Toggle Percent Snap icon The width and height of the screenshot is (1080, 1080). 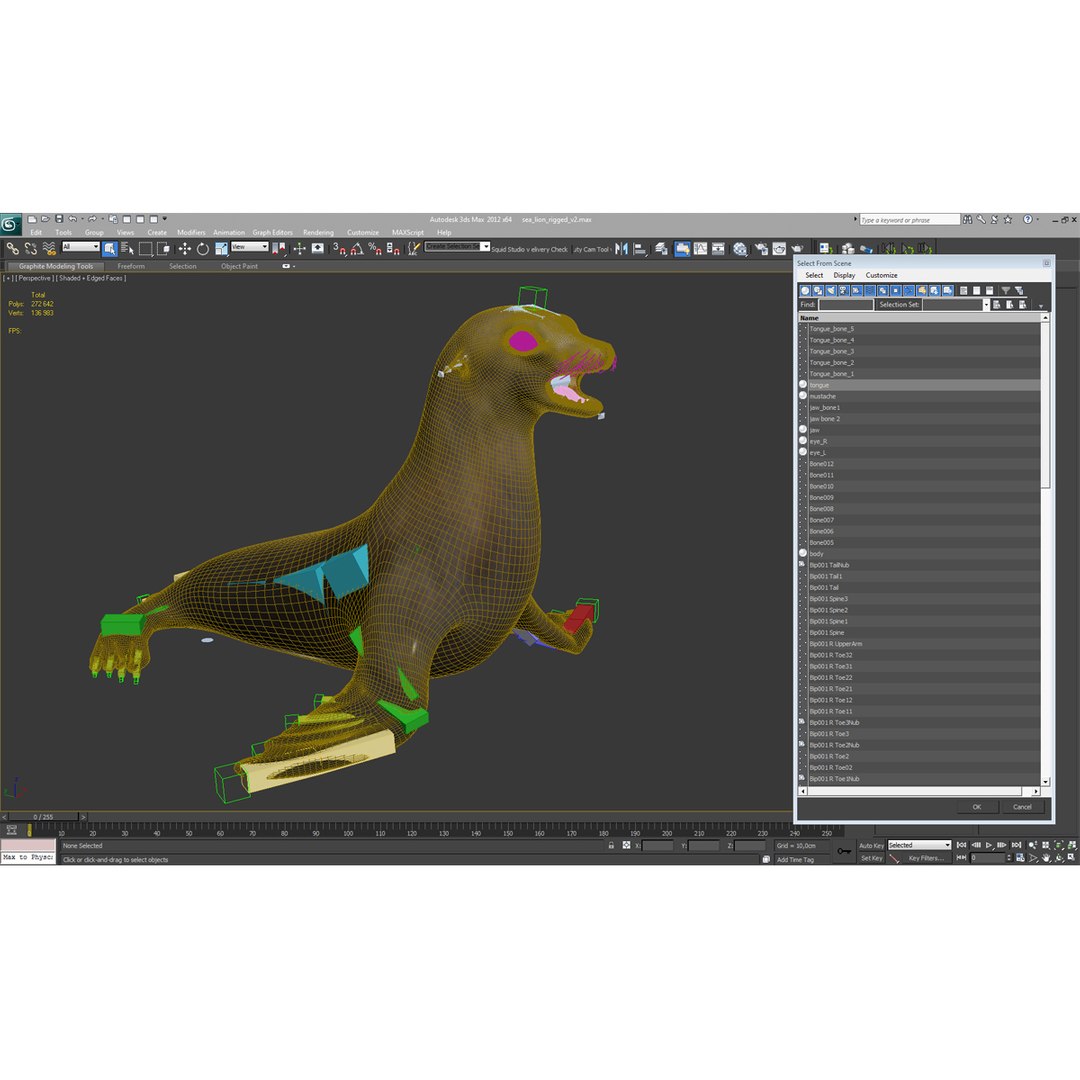pyautogui.click(x=375, y=249)
